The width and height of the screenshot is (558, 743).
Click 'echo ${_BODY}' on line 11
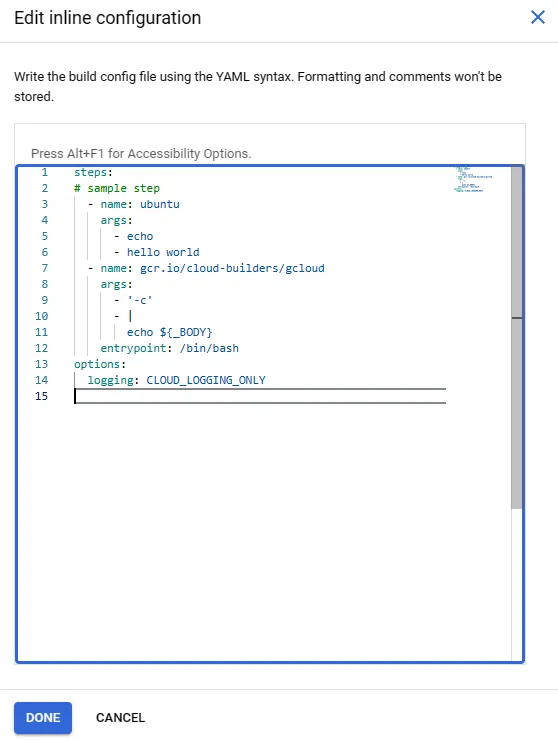coord(169,332)
